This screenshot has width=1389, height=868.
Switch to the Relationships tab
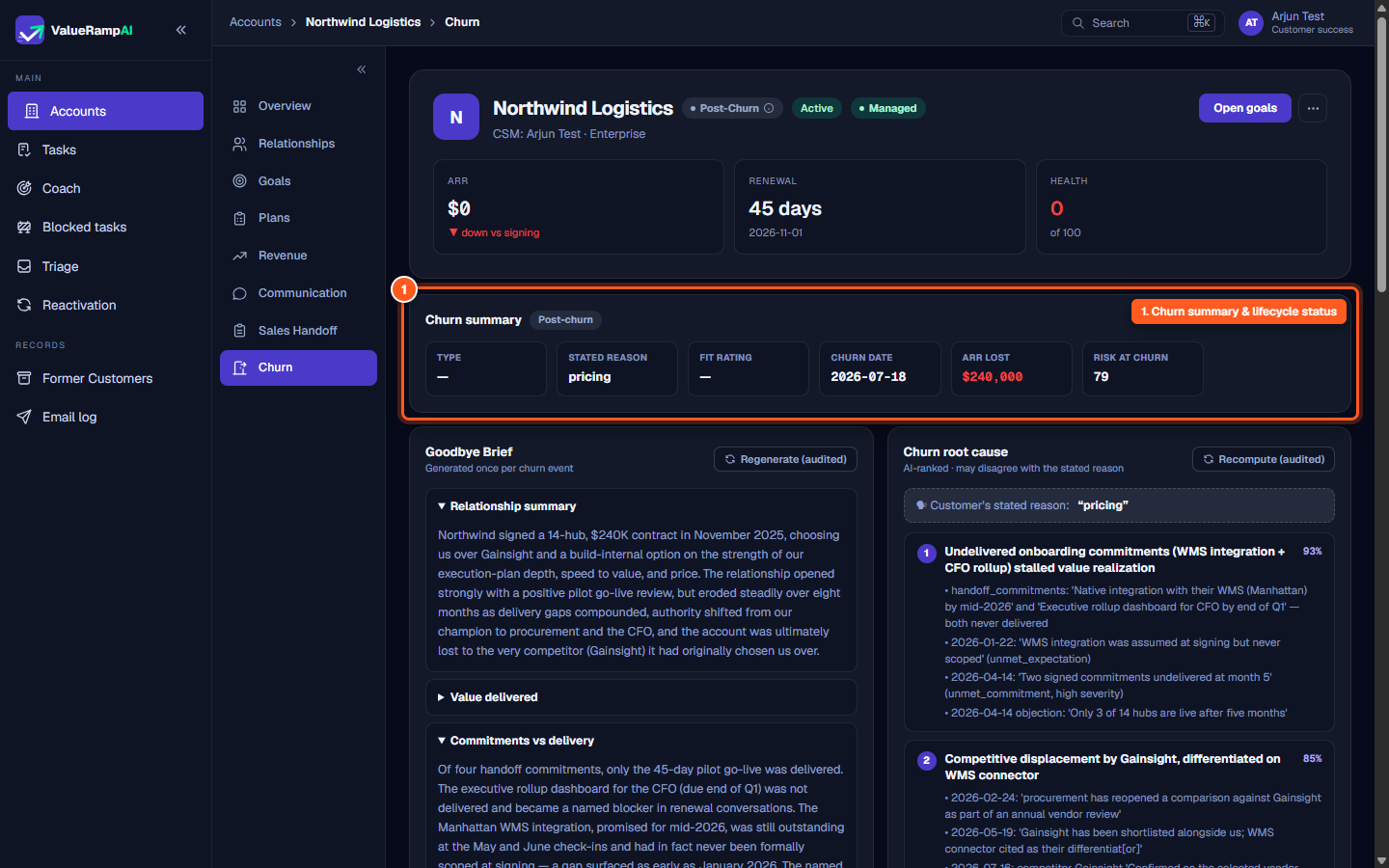(298, 144)
